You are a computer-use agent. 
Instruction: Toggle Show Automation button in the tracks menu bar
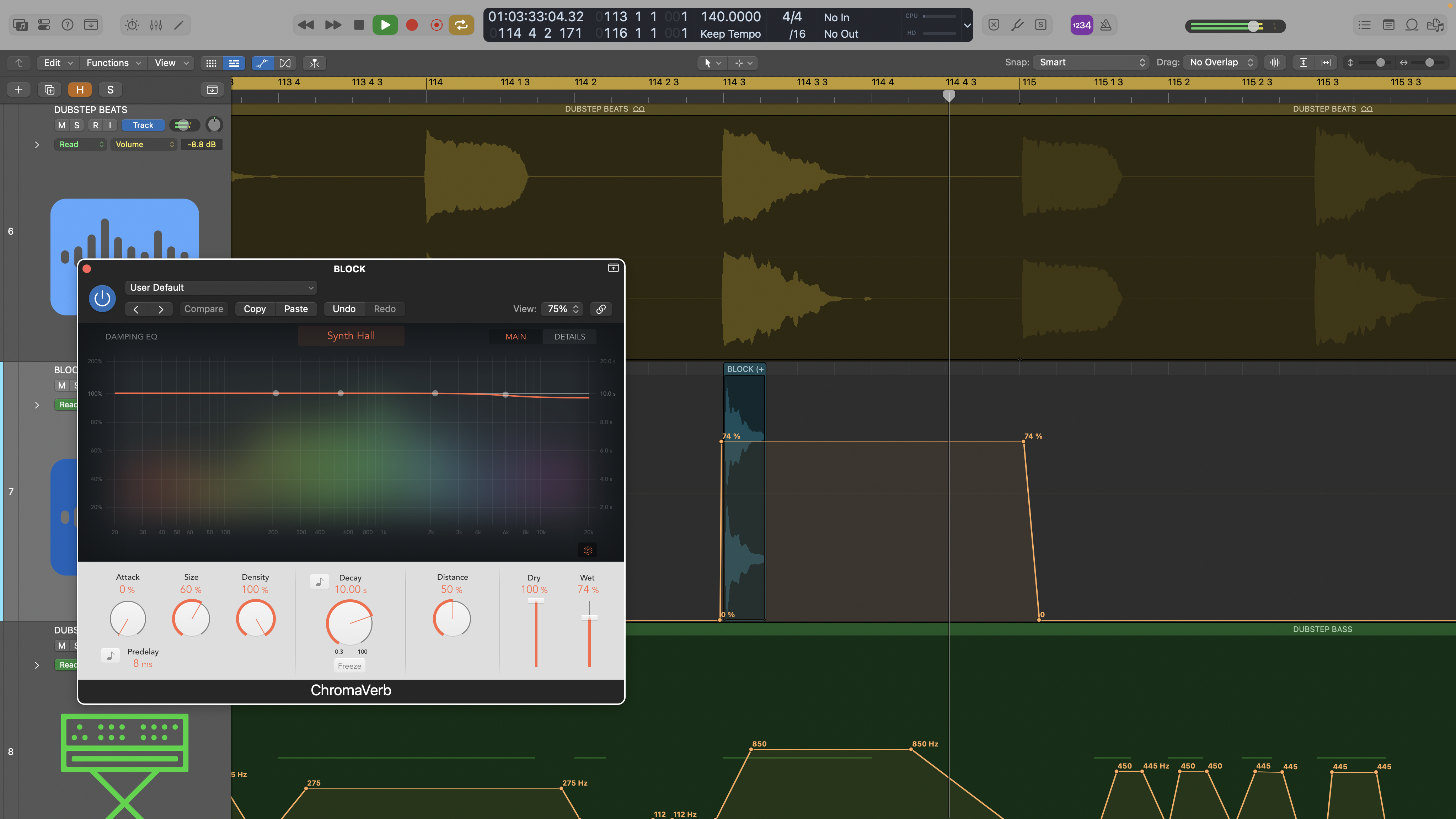(x=262, y=63)
